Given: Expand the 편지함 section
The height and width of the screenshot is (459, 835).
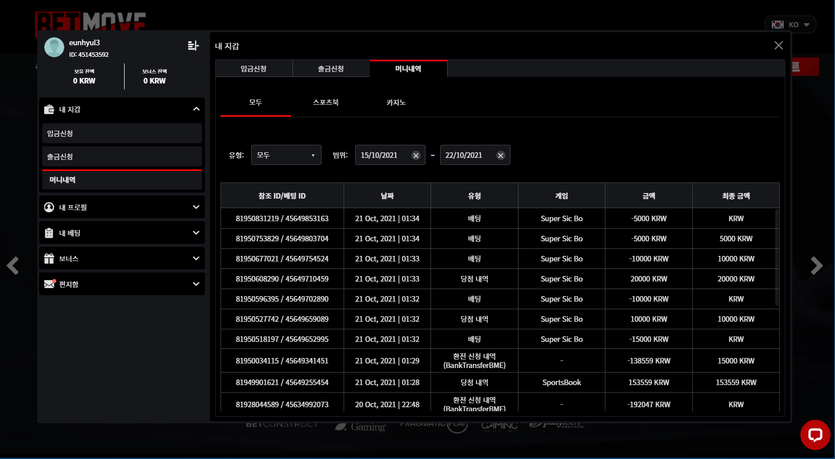Looking at the screenshot, I should tap(196, 284).
